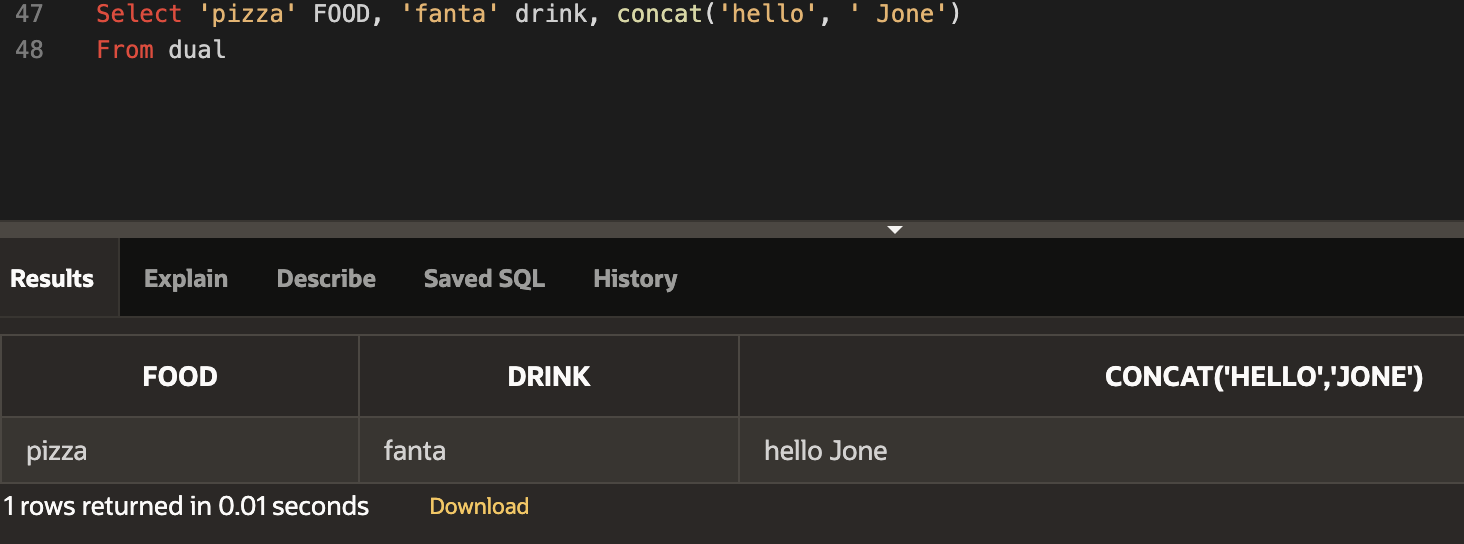Download the query results
The image size is (1464, 544).
[479, 506]
